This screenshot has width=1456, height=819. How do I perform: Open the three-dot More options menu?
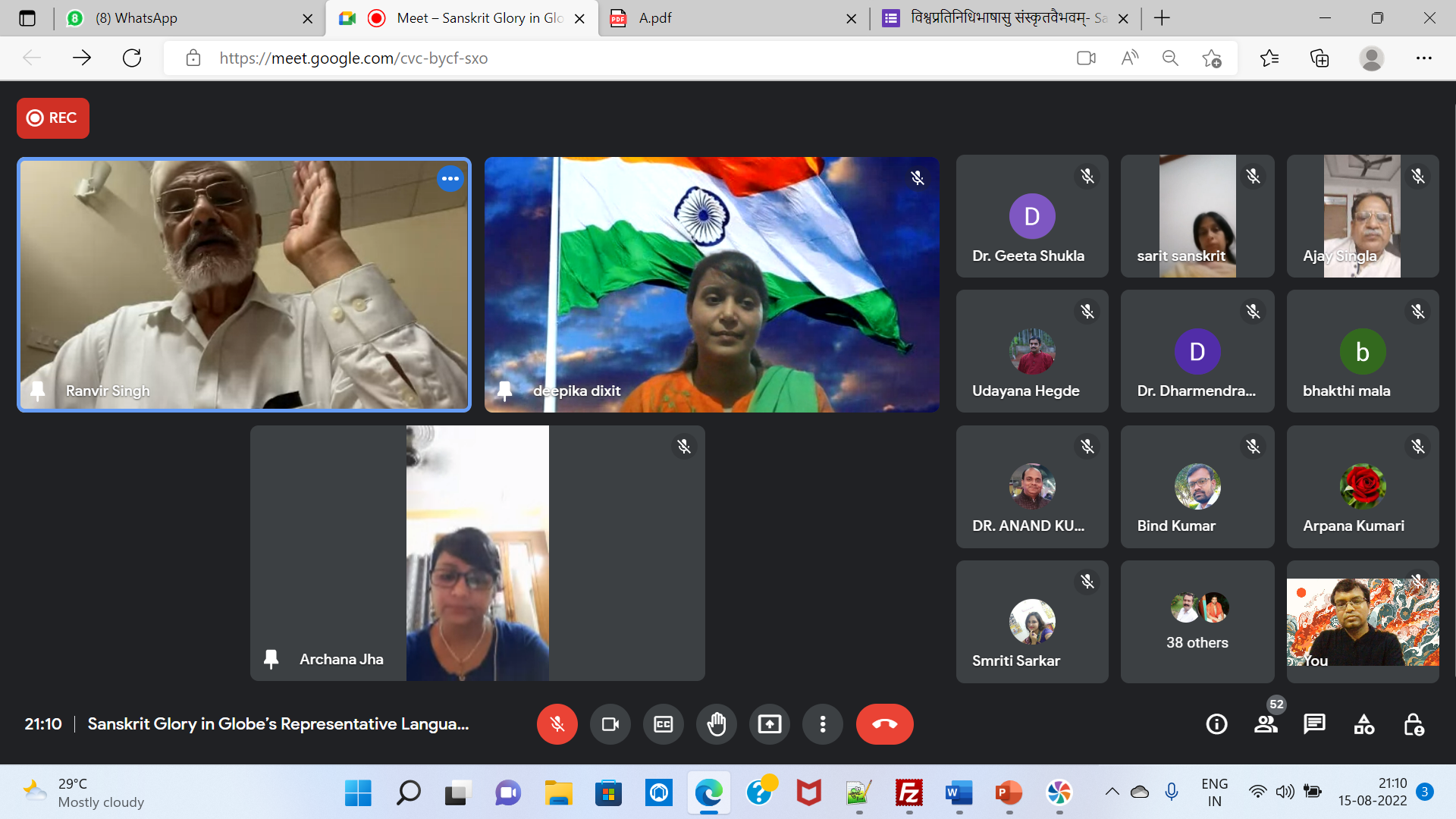click(x=822, y=724)
